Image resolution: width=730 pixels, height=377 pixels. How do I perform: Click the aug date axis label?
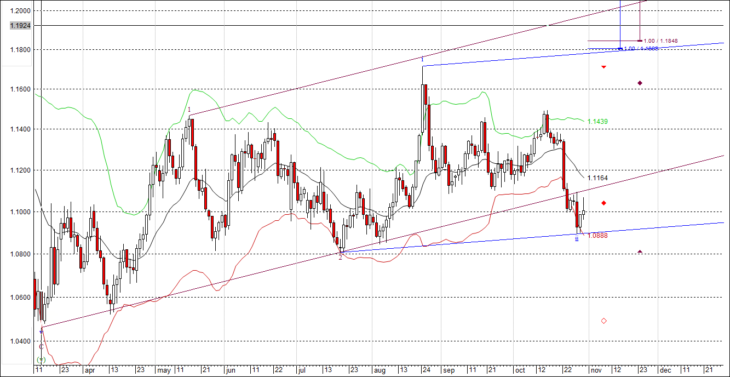point(379,370)
